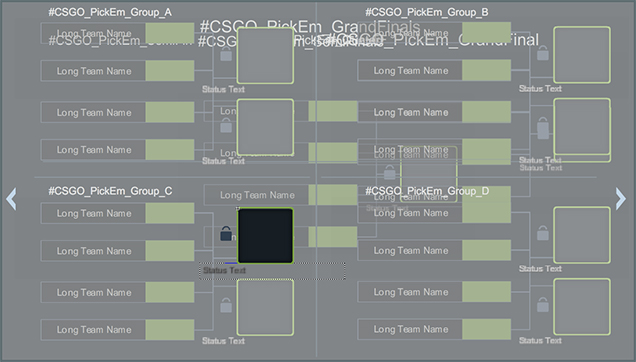
Task: Click the #CSGO_PickEm_Group_C header
Action: click(x=110, y=191)
